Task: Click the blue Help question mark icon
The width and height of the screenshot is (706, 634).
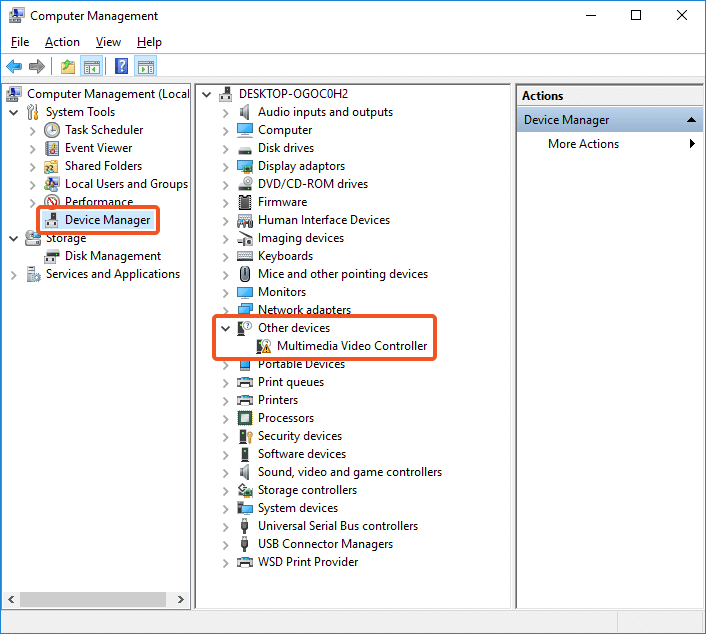Action: point(122,67)
